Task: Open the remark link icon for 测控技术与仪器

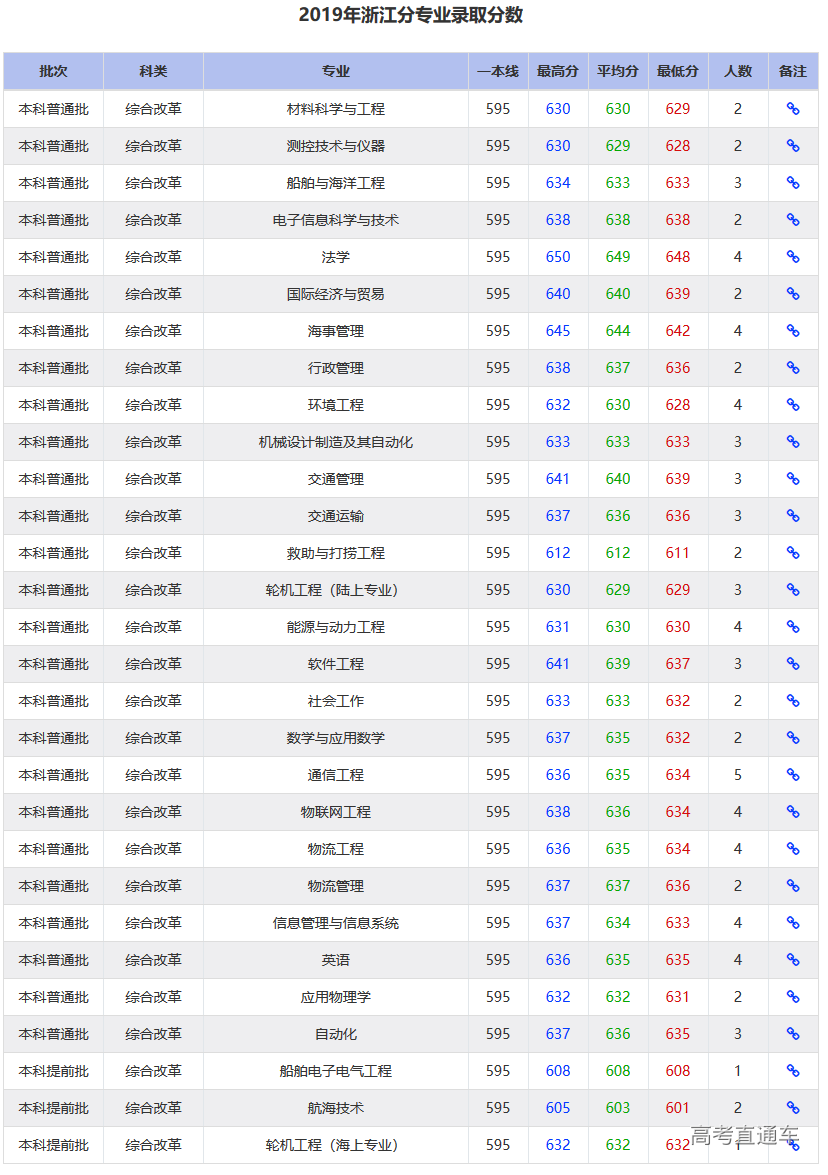Action: 792,145
